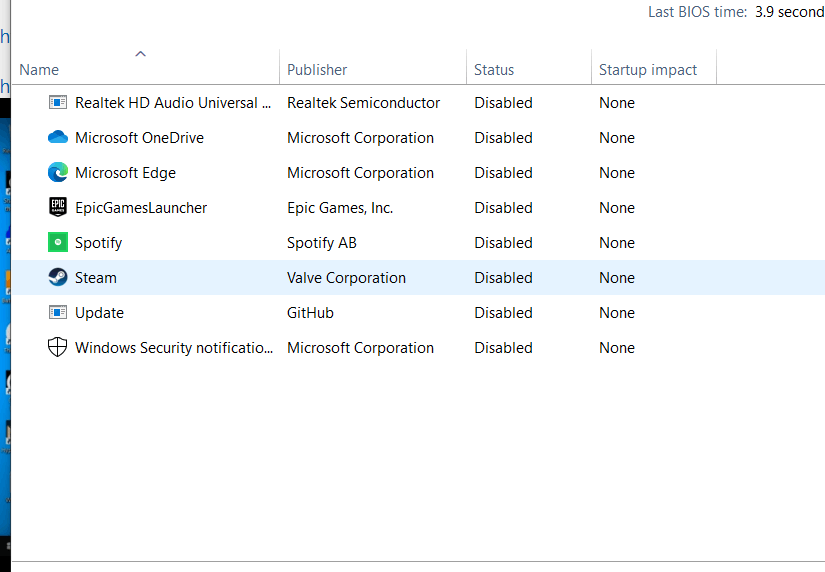Click the Windows Security shield icon
This screenshot has width=825, height=572.
coord(58,348)
